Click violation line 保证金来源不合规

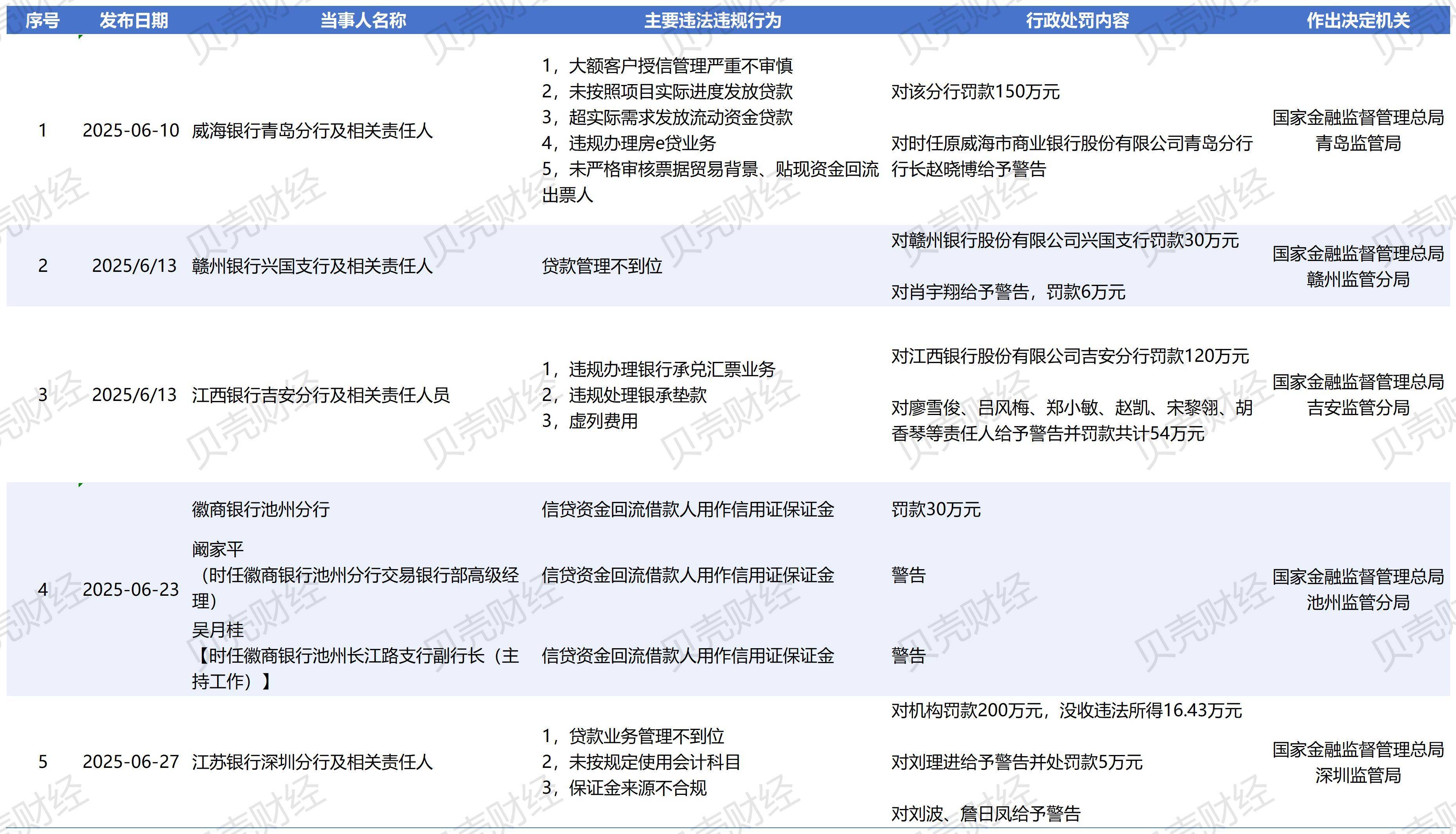(624, 788)
